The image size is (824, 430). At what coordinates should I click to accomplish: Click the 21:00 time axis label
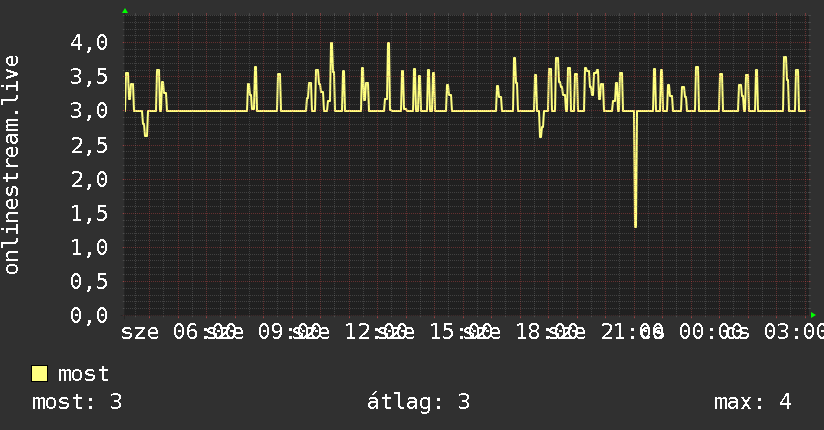(x=632, y=332)
